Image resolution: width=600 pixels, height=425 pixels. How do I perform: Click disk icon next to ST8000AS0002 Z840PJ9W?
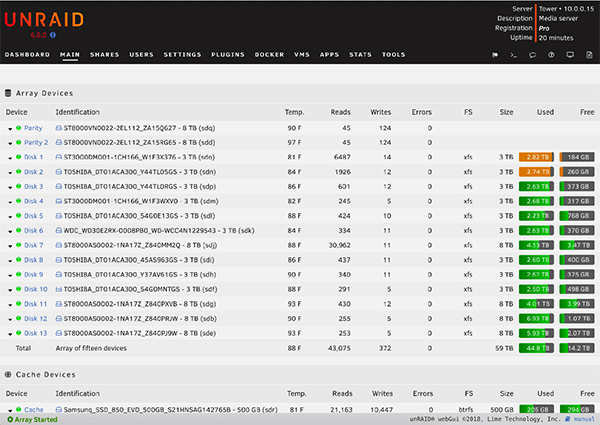click(x=59, y=333)
